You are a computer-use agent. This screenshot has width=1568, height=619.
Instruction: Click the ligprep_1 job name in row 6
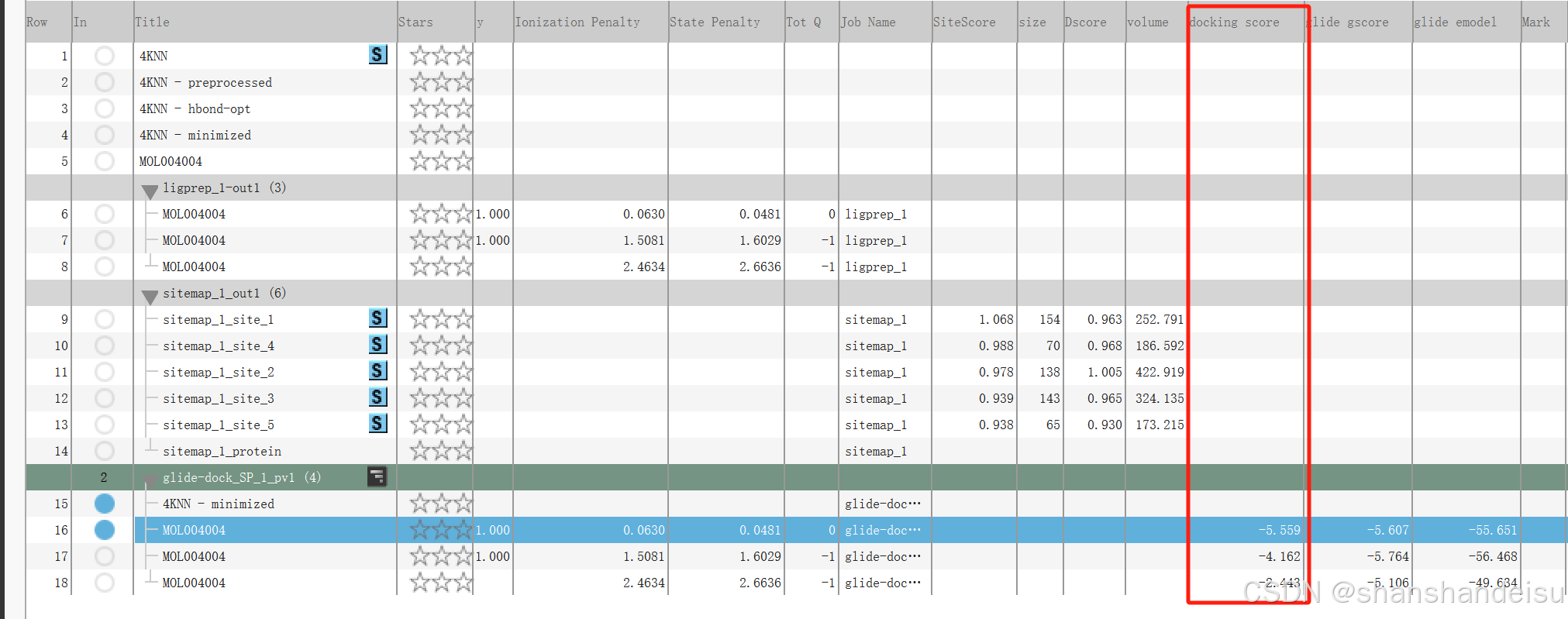point(876,214)
